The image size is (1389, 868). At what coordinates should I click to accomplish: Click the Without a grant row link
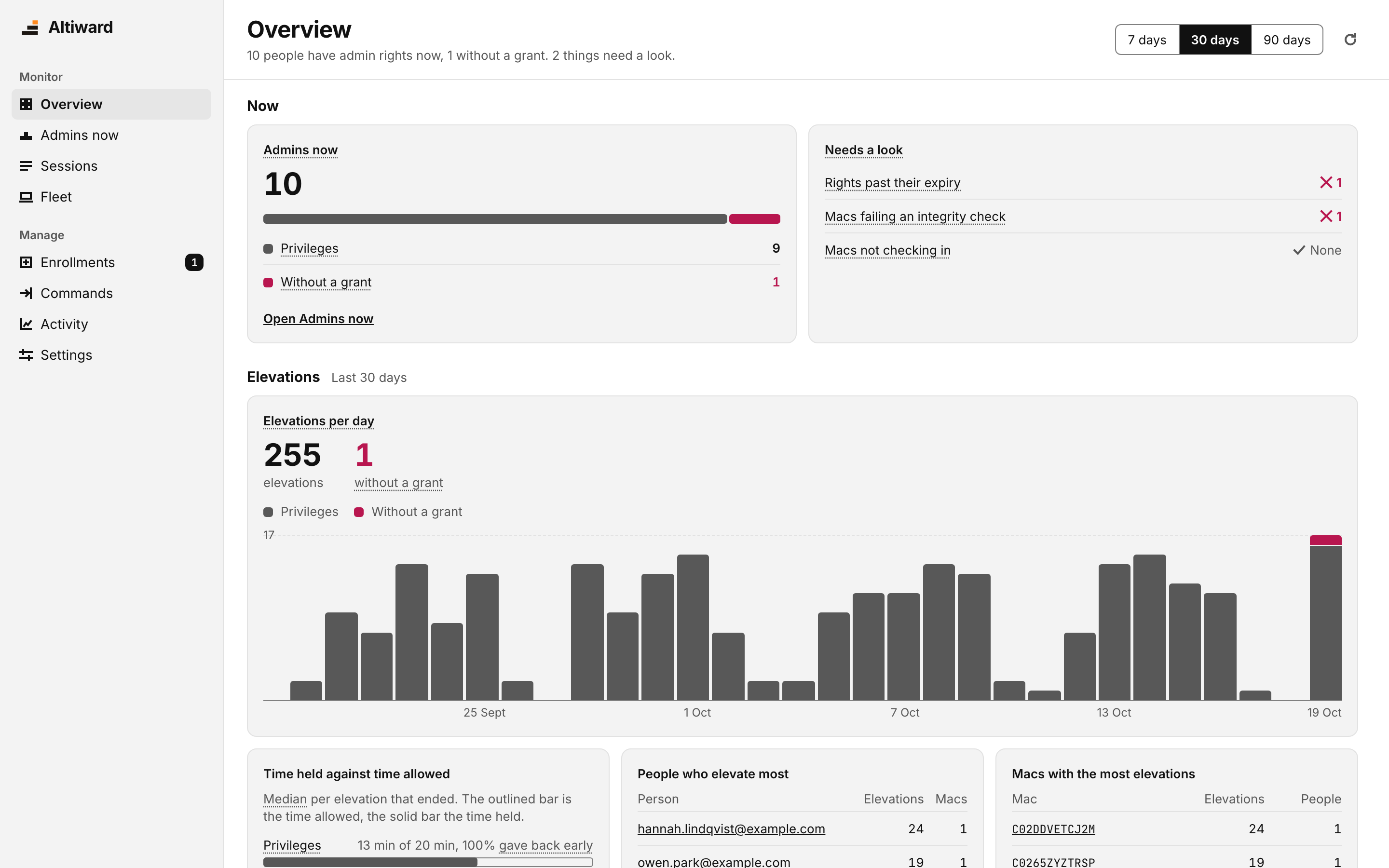(x=326, y=282)
